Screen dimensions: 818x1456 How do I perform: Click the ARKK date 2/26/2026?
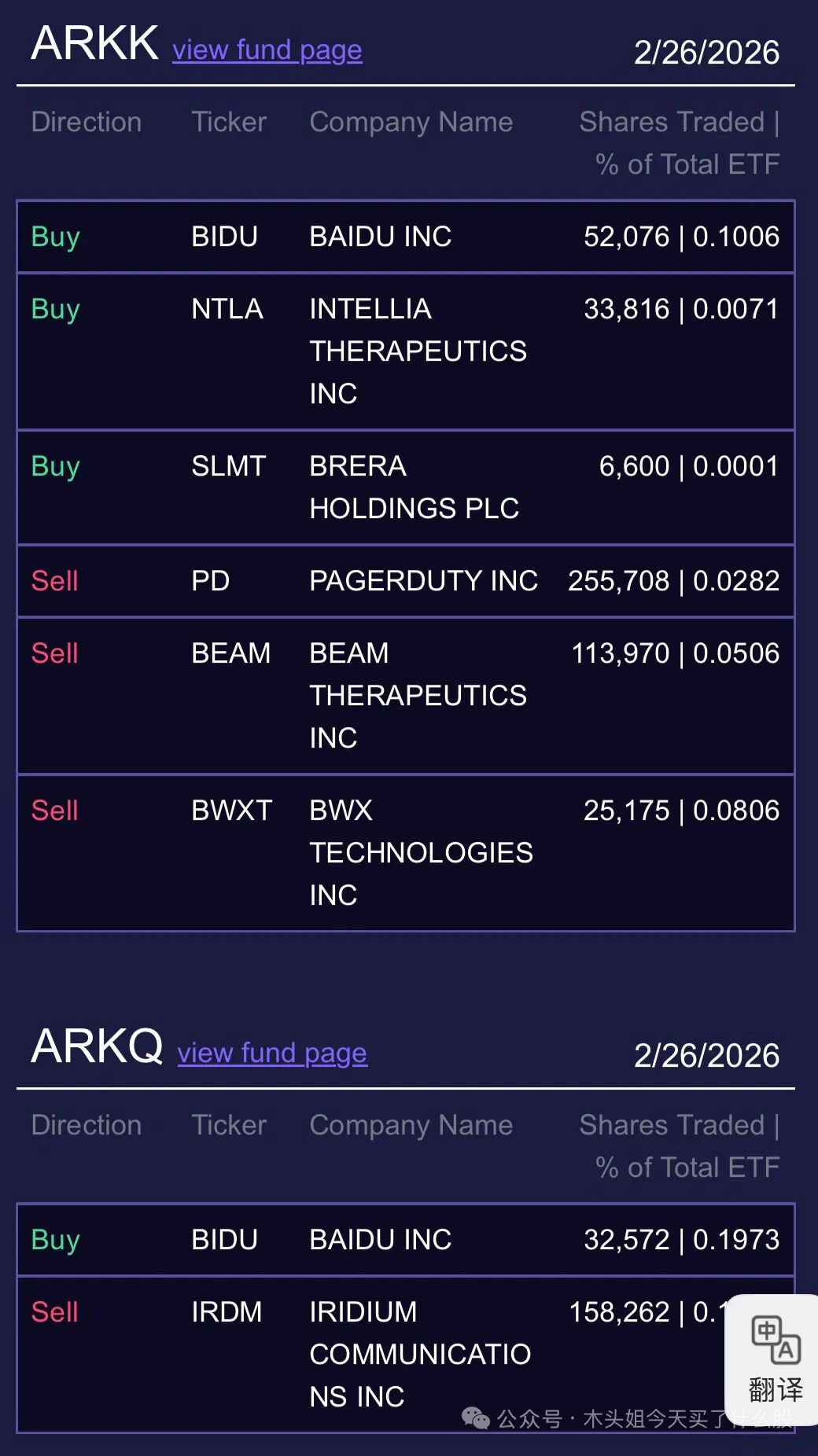[x=706, y=53]
